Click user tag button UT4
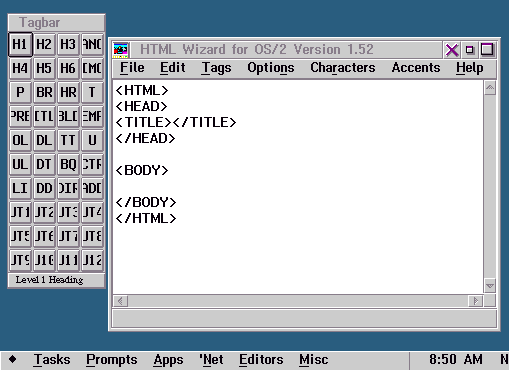Viewport: 509px width, 370px height. (92, 212)
